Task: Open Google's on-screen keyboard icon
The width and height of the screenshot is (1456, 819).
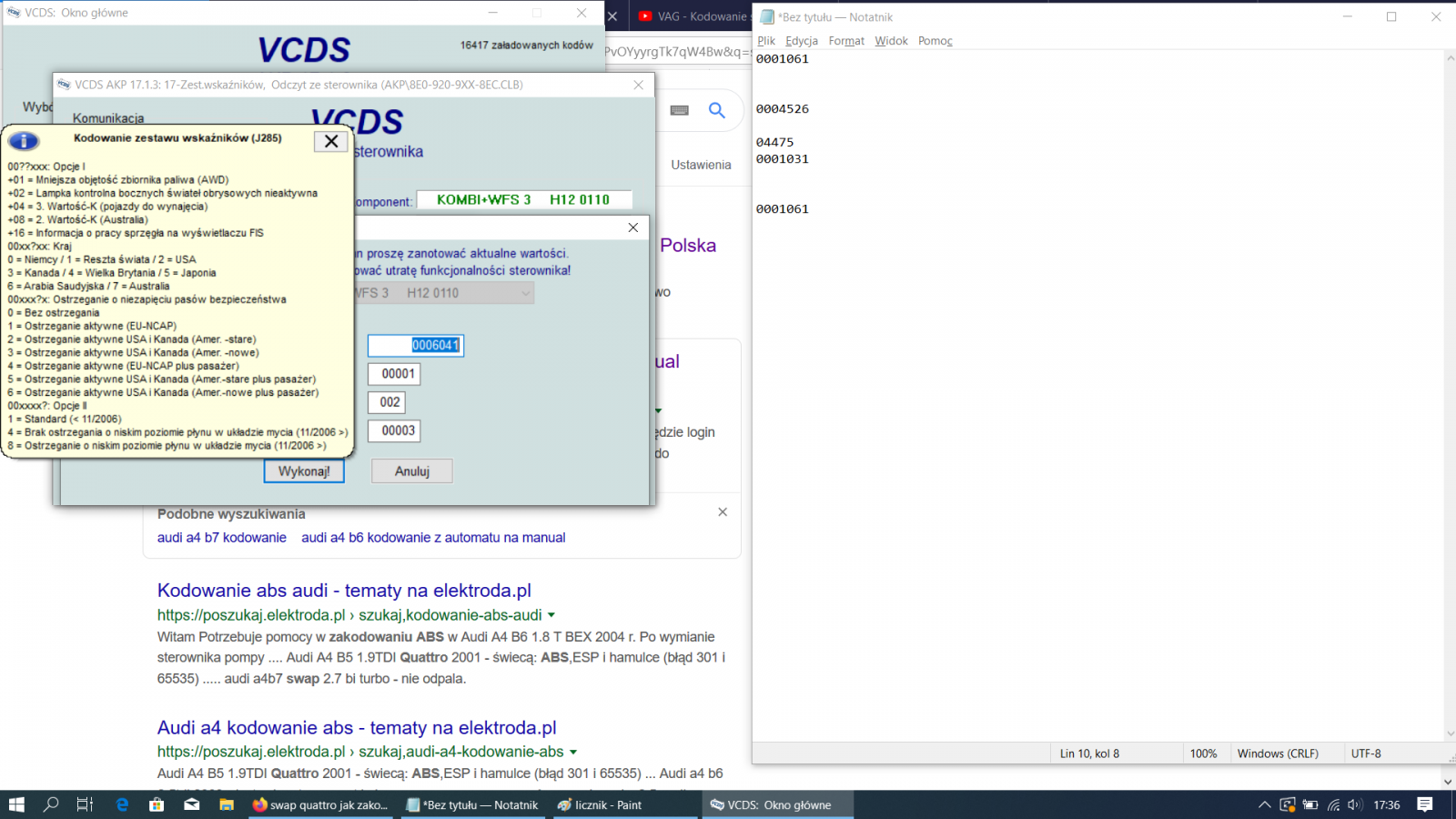Action: (680, 110)
